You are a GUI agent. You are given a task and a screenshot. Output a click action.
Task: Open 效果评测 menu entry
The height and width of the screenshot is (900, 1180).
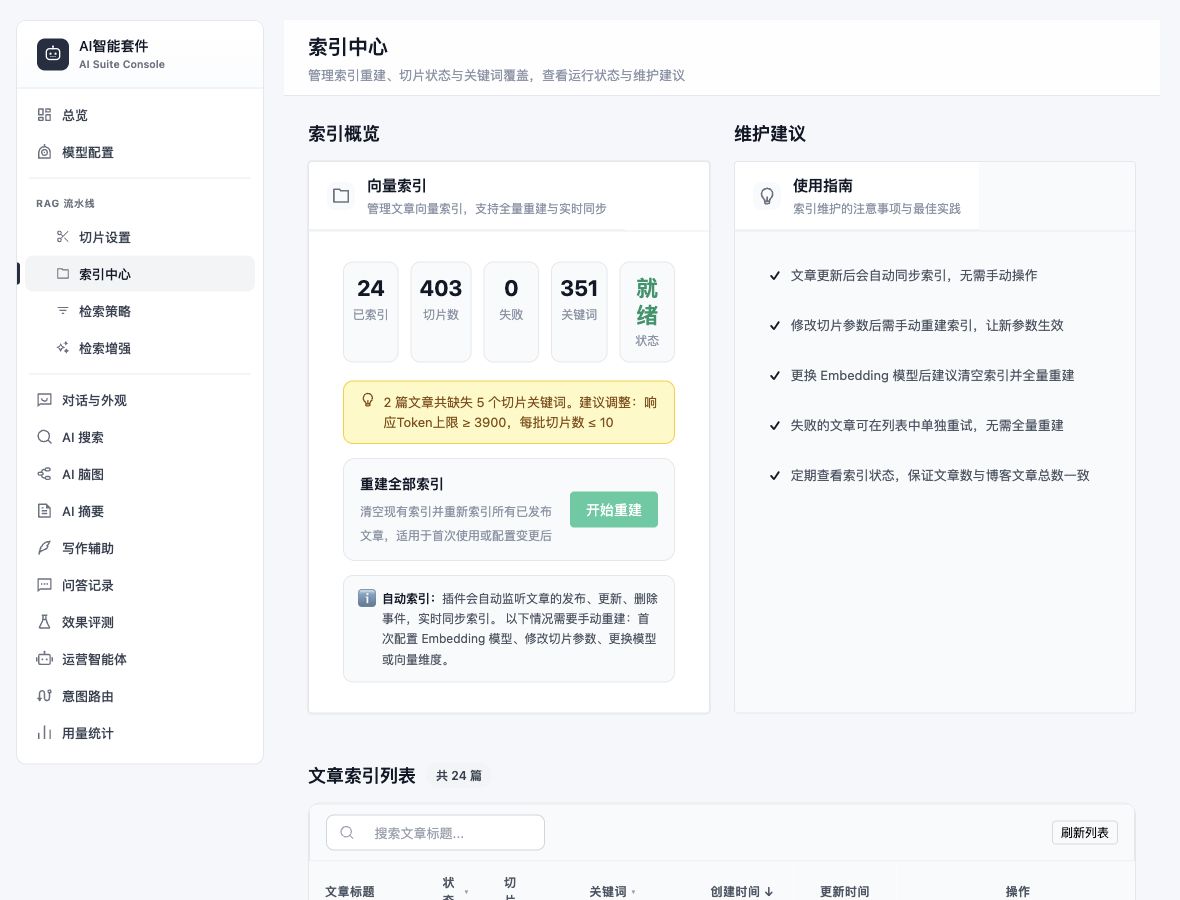(140, 622)
